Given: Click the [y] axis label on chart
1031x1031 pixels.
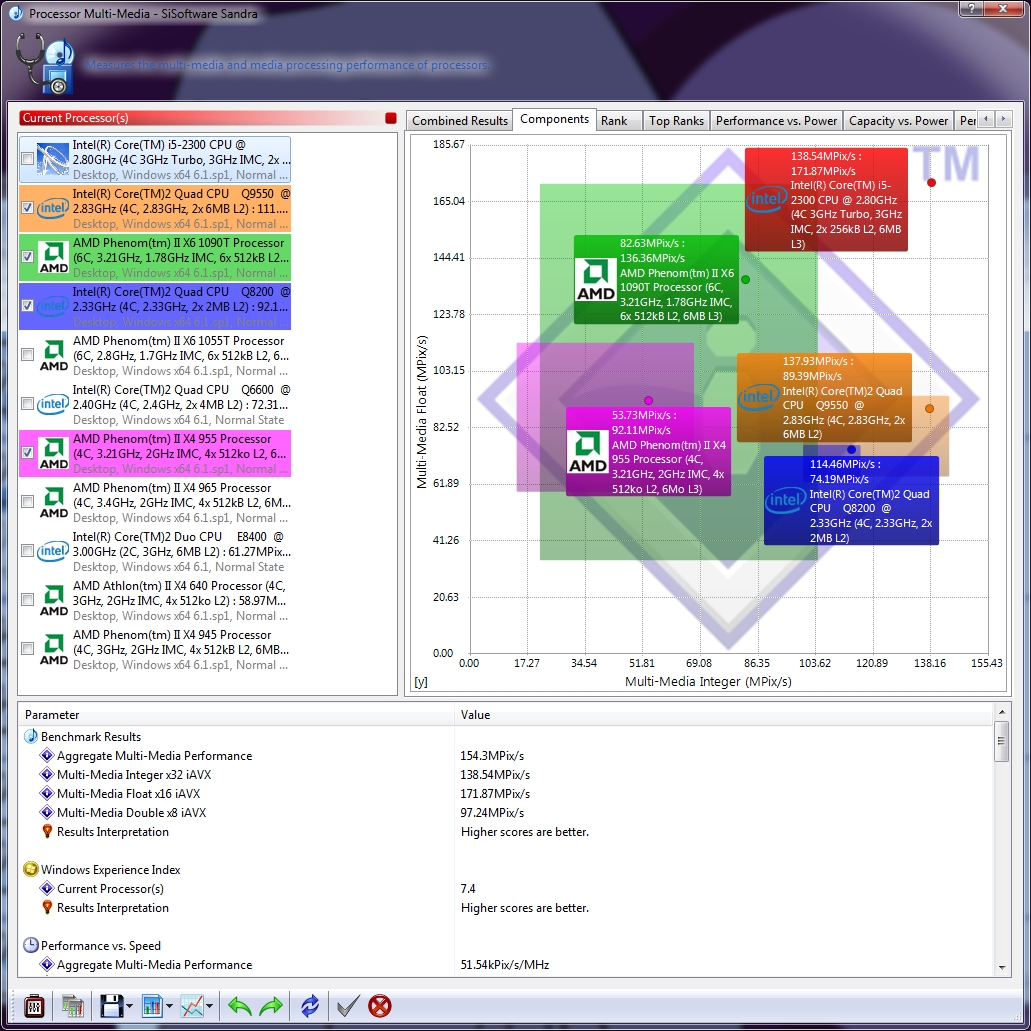Looking at the screenshot, I should [x=421, y=682].
